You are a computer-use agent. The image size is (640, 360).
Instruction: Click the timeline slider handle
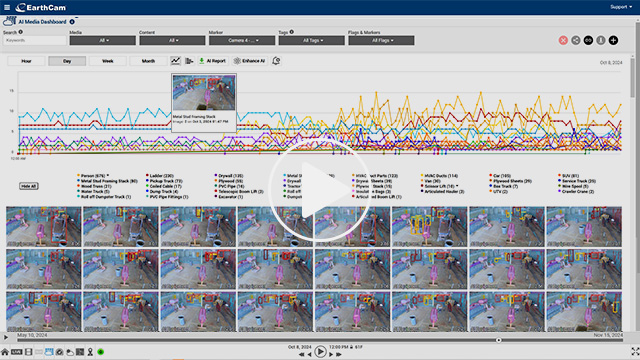tap(498, 340)
